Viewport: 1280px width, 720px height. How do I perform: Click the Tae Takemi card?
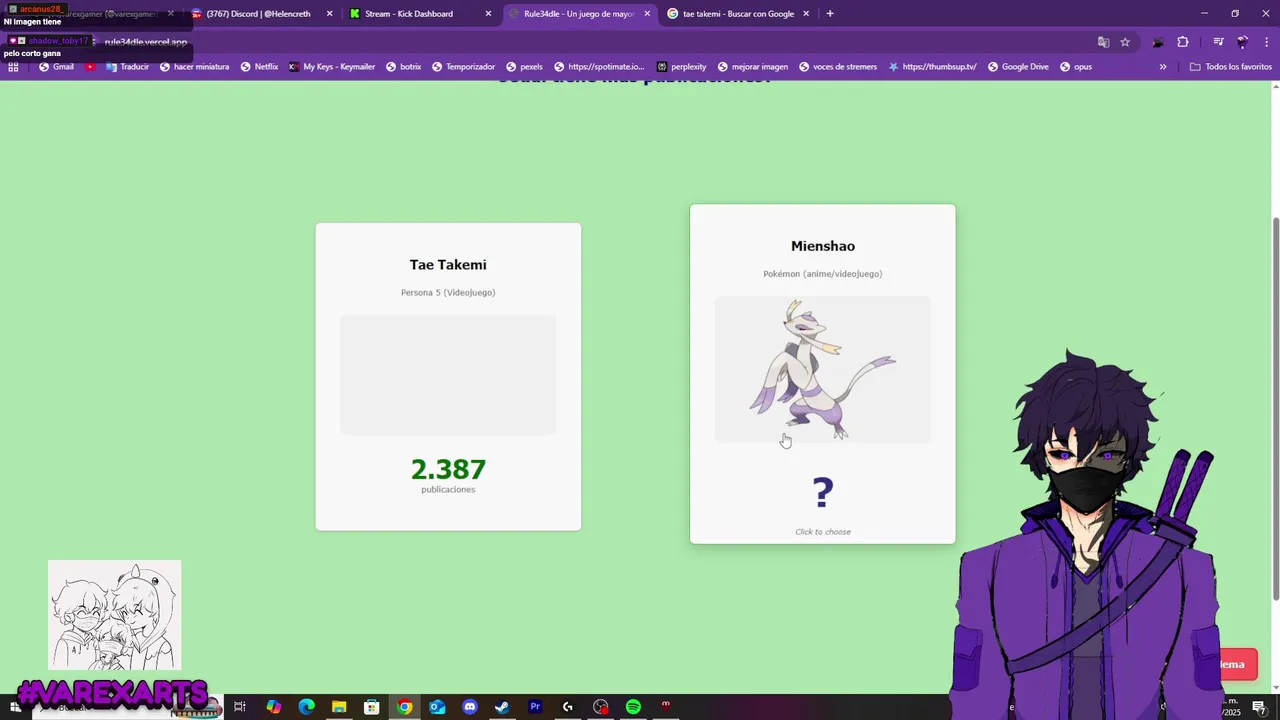pos(448,376)
